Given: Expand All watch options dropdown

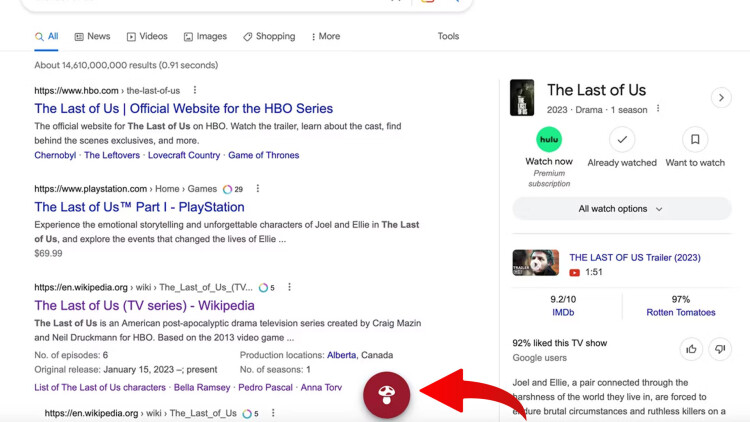Looking at the screenshot, I should click(622, 209).
